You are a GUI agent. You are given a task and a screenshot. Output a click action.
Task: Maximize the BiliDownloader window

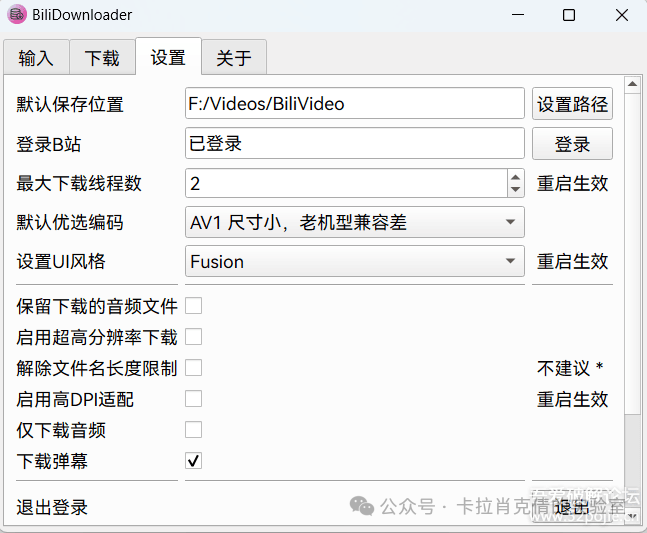(569, 15)
